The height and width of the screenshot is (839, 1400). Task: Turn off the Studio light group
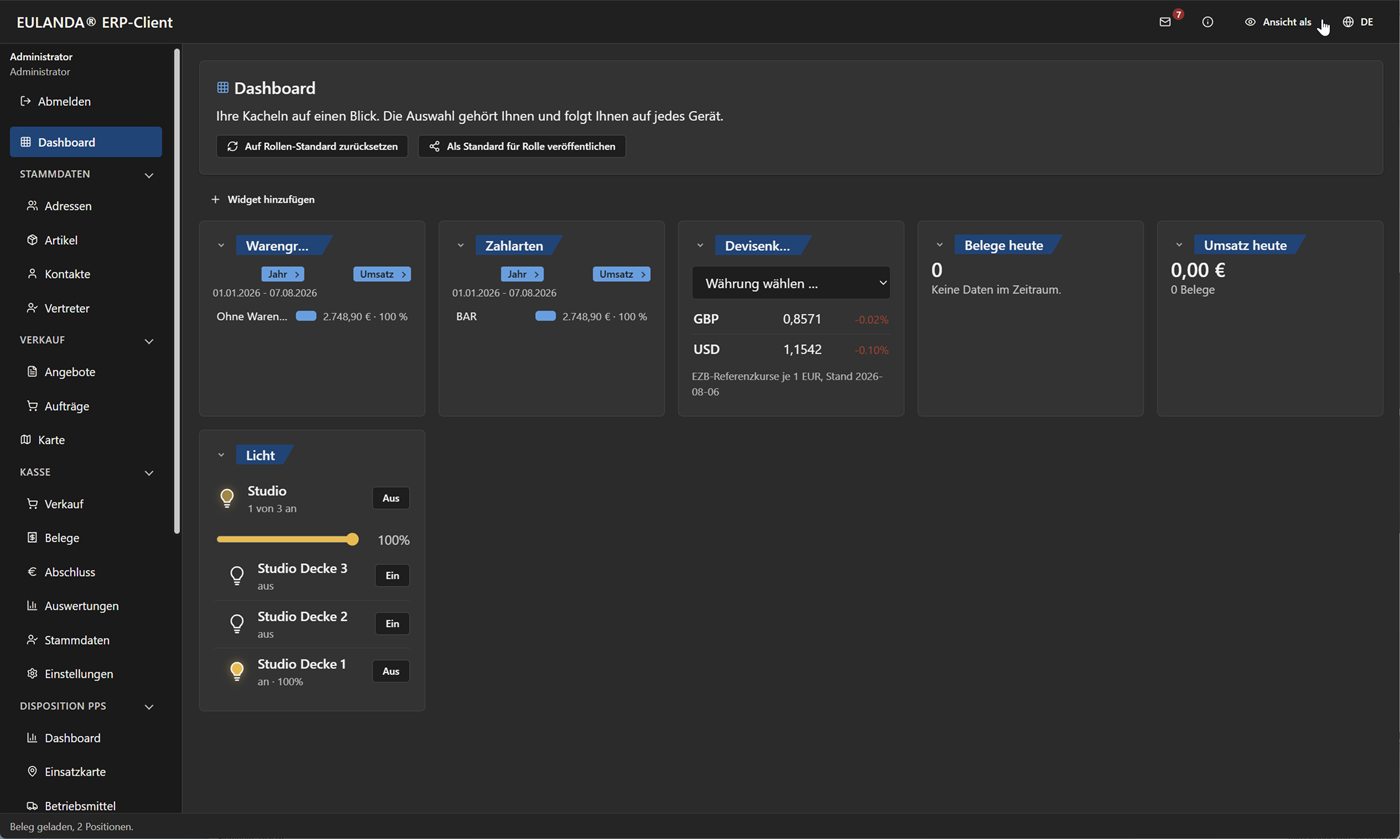click(391, 498)
